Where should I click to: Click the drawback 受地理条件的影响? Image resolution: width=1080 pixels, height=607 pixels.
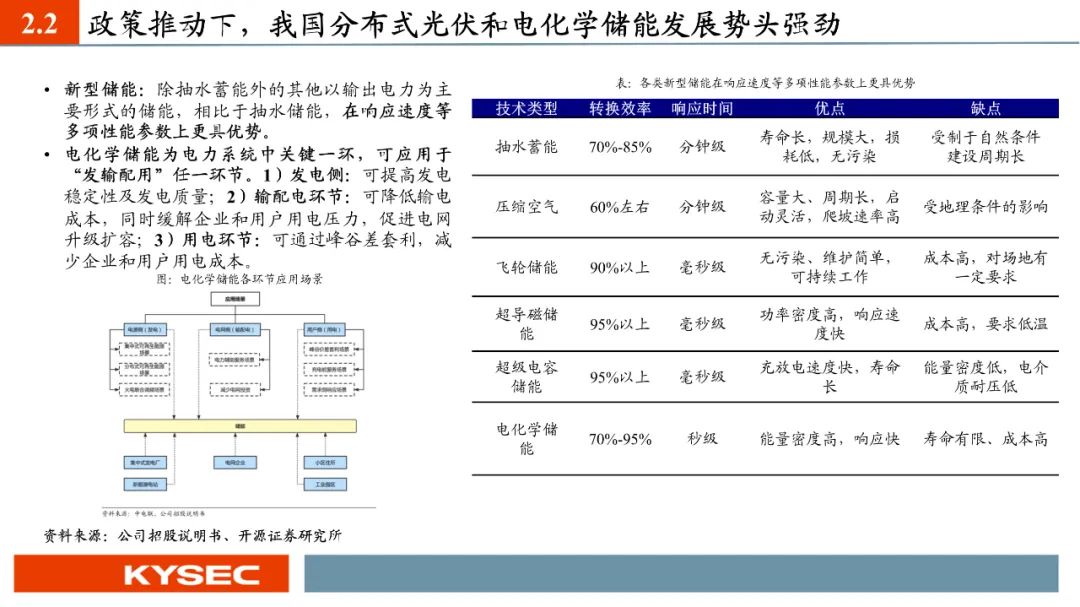click(x=986, y=207)
